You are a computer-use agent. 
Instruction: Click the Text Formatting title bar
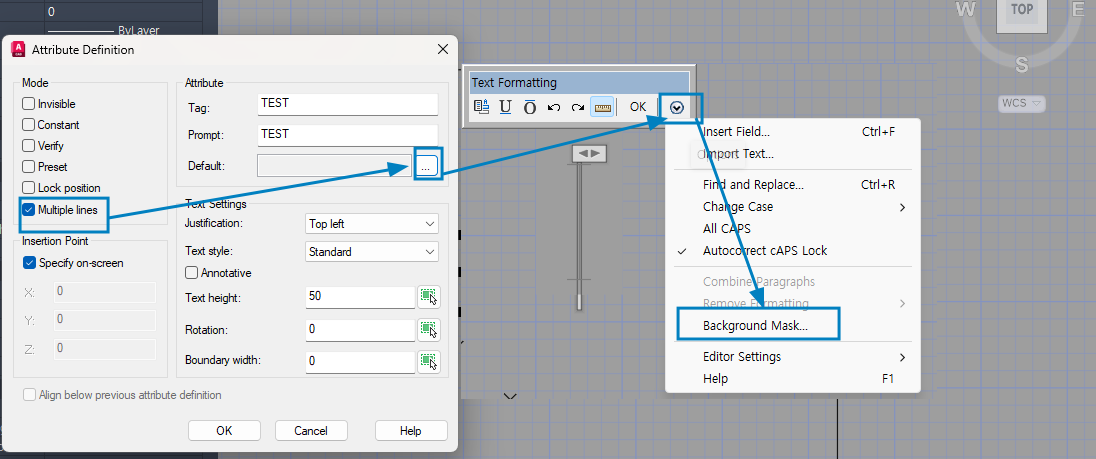[579, 82]
